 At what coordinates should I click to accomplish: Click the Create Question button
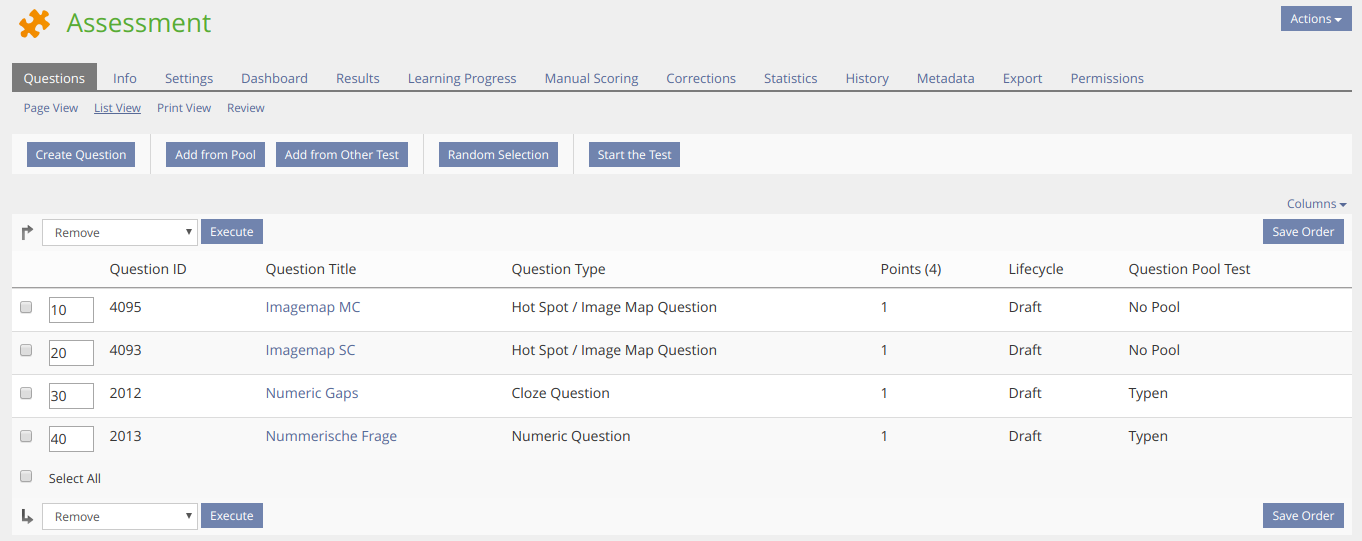pyautogui.click(x=81, y=155)
